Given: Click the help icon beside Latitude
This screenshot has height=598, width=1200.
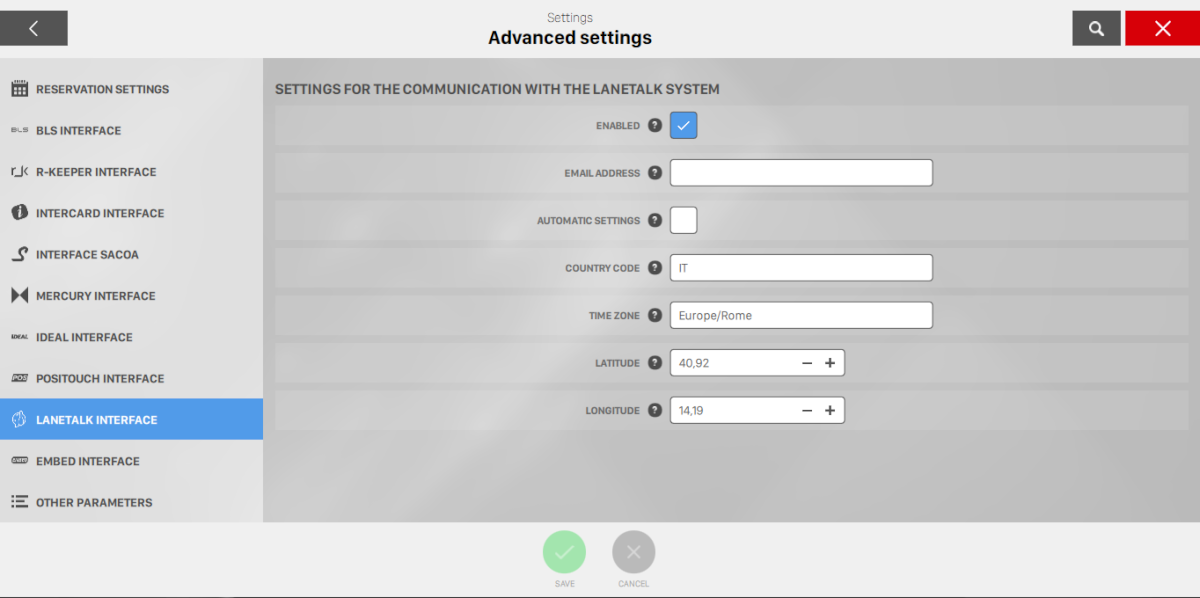Looking at the screenshot, I should tap(655, 363).
